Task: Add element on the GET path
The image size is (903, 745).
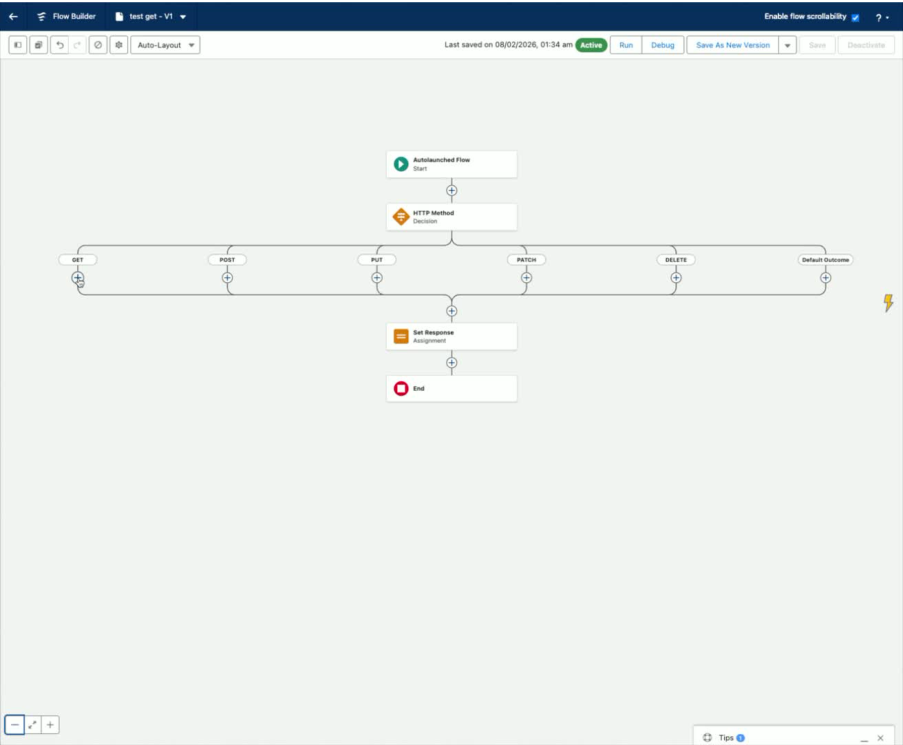Action: 77,278
